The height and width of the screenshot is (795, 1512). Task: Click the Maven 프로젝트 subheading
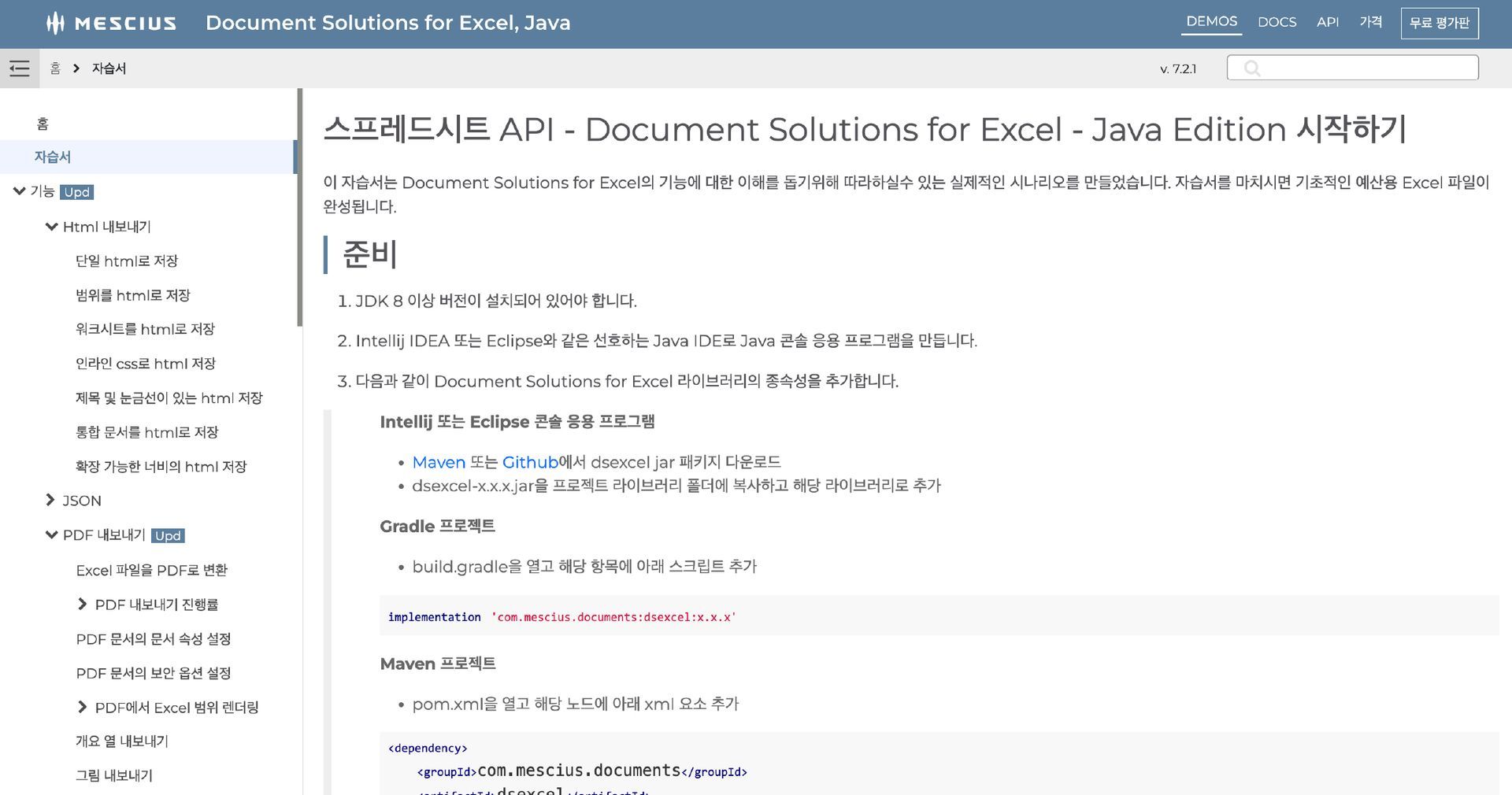(x=438, y=664)
